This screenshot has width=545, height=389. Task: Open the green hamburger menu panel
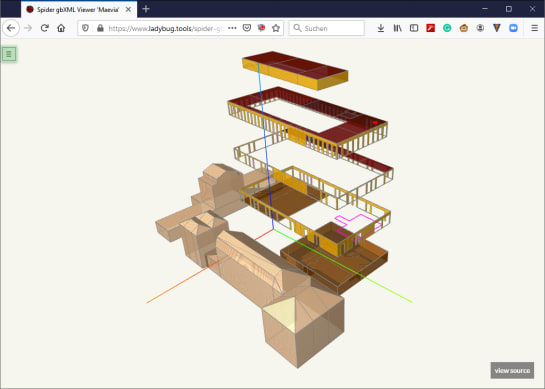coord(9,54)
